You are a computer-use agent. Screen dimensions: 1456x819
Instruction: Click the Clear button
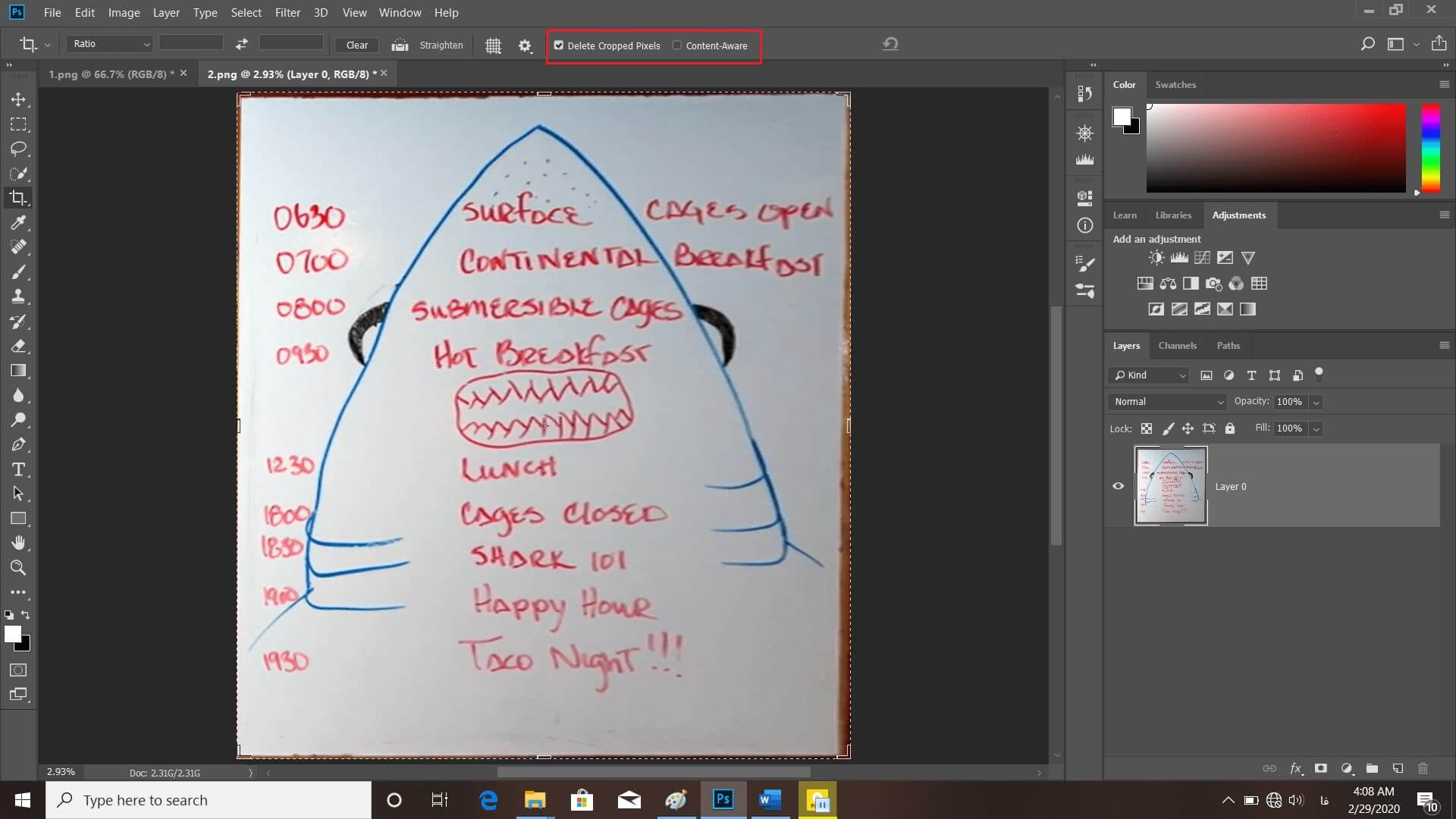coord(357,45)
